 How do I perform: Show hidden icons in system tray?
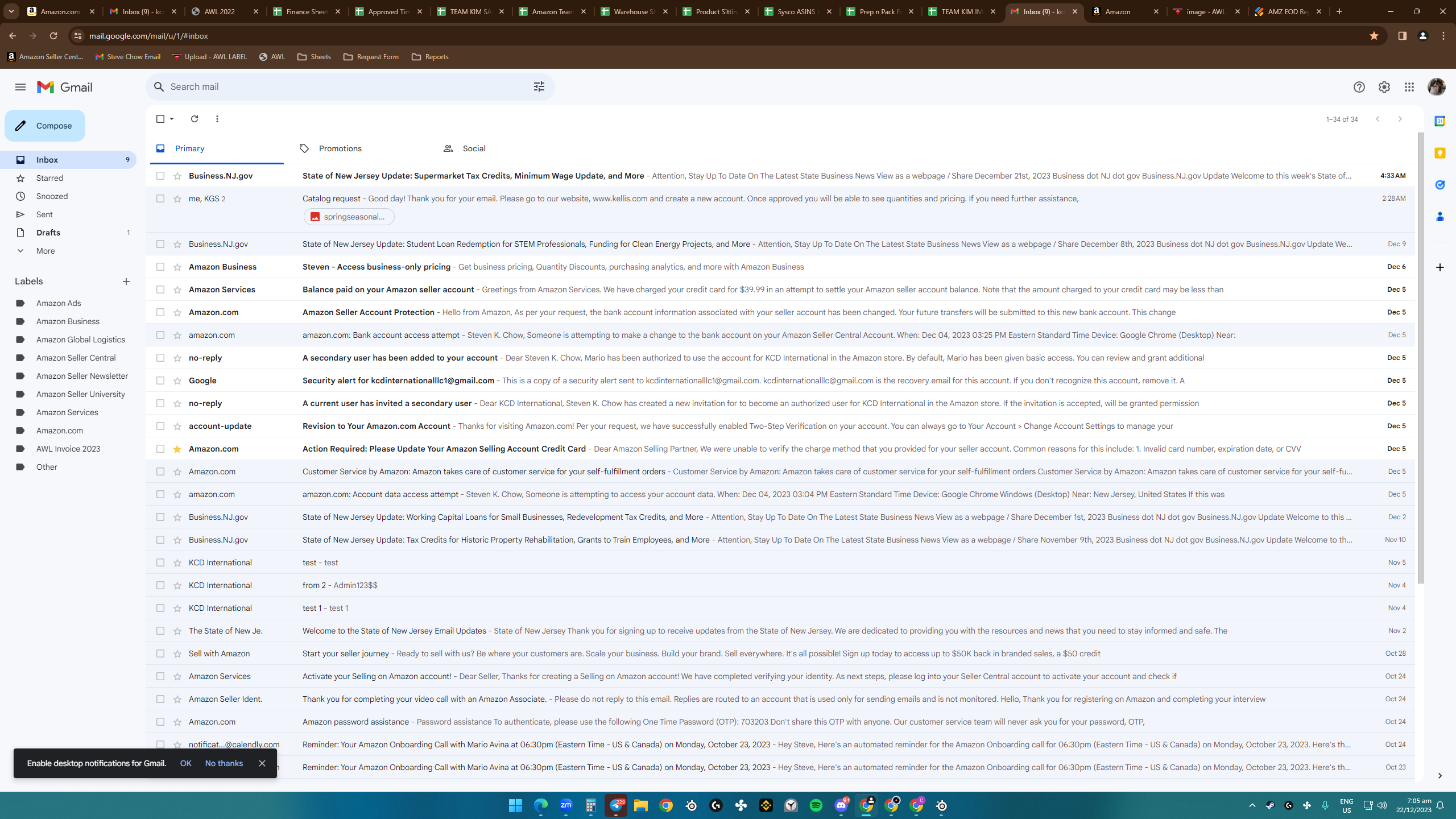[1252, 805]
